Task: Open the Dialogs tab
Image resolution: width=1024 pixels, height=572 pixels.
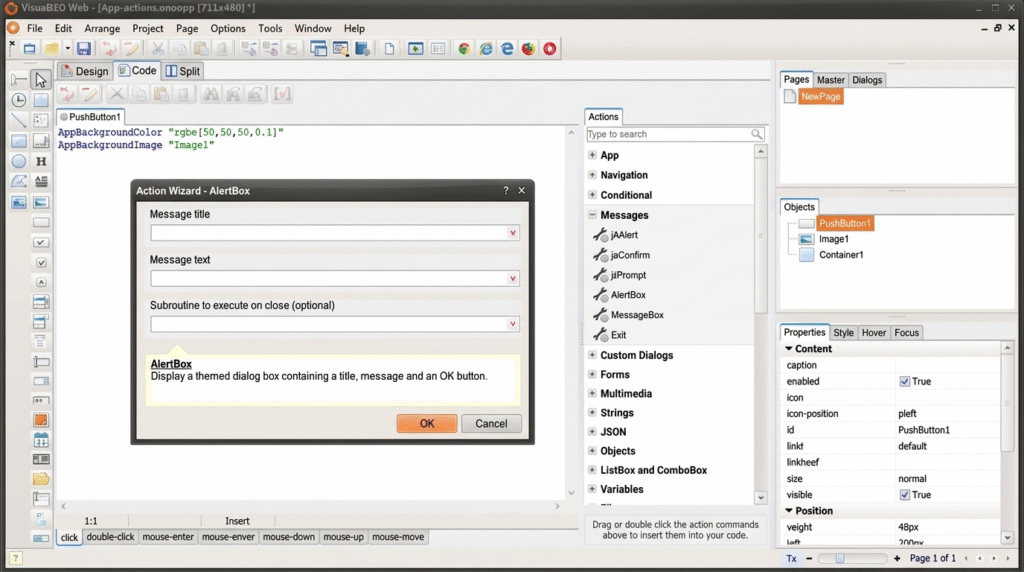Action: click(x=867, y=80)
